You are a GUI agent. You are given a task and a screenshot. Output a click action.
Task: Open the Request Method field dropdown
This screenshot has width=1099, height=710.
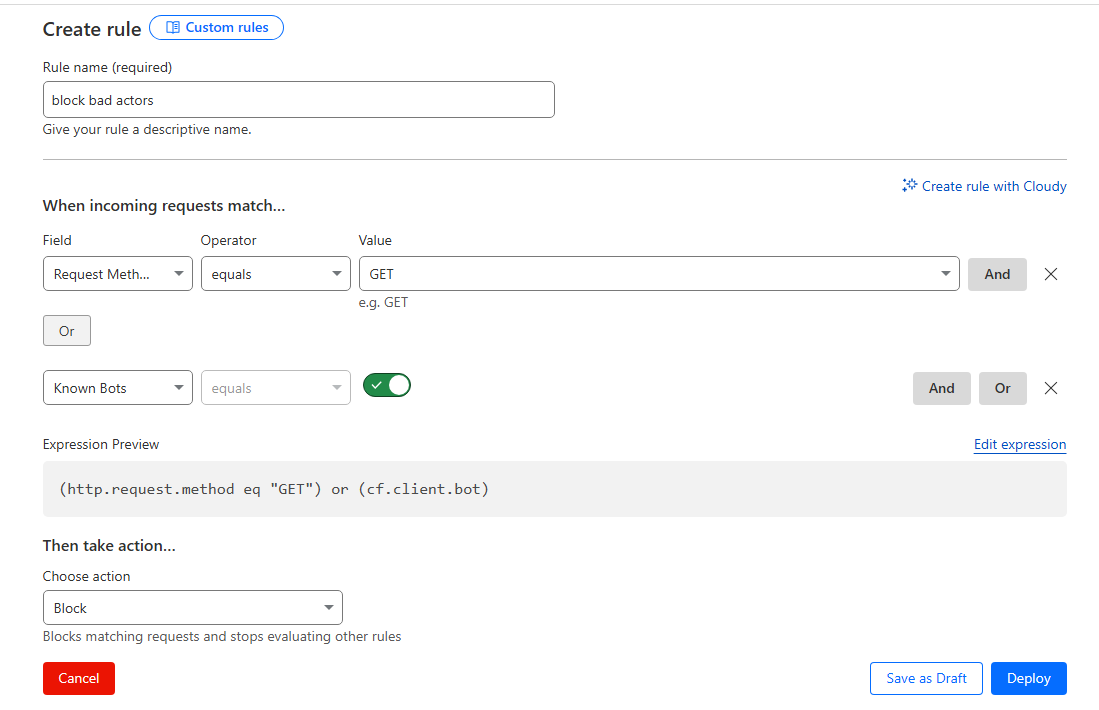point(118,274)
